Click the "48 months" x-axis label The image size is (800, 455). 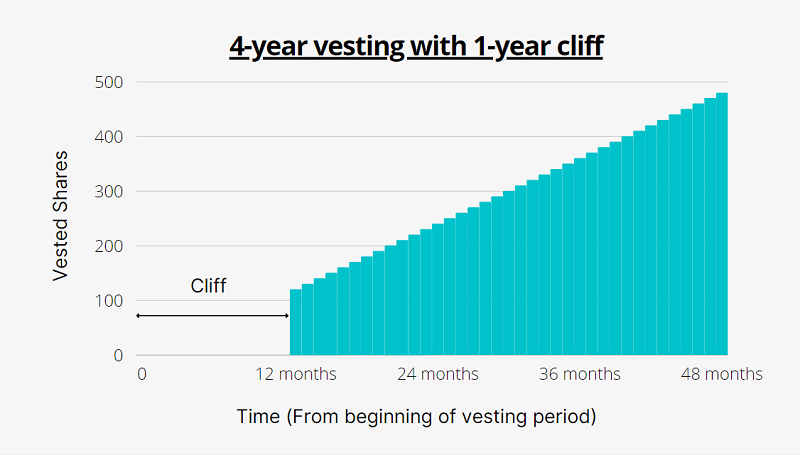click(x=721, y=374)
